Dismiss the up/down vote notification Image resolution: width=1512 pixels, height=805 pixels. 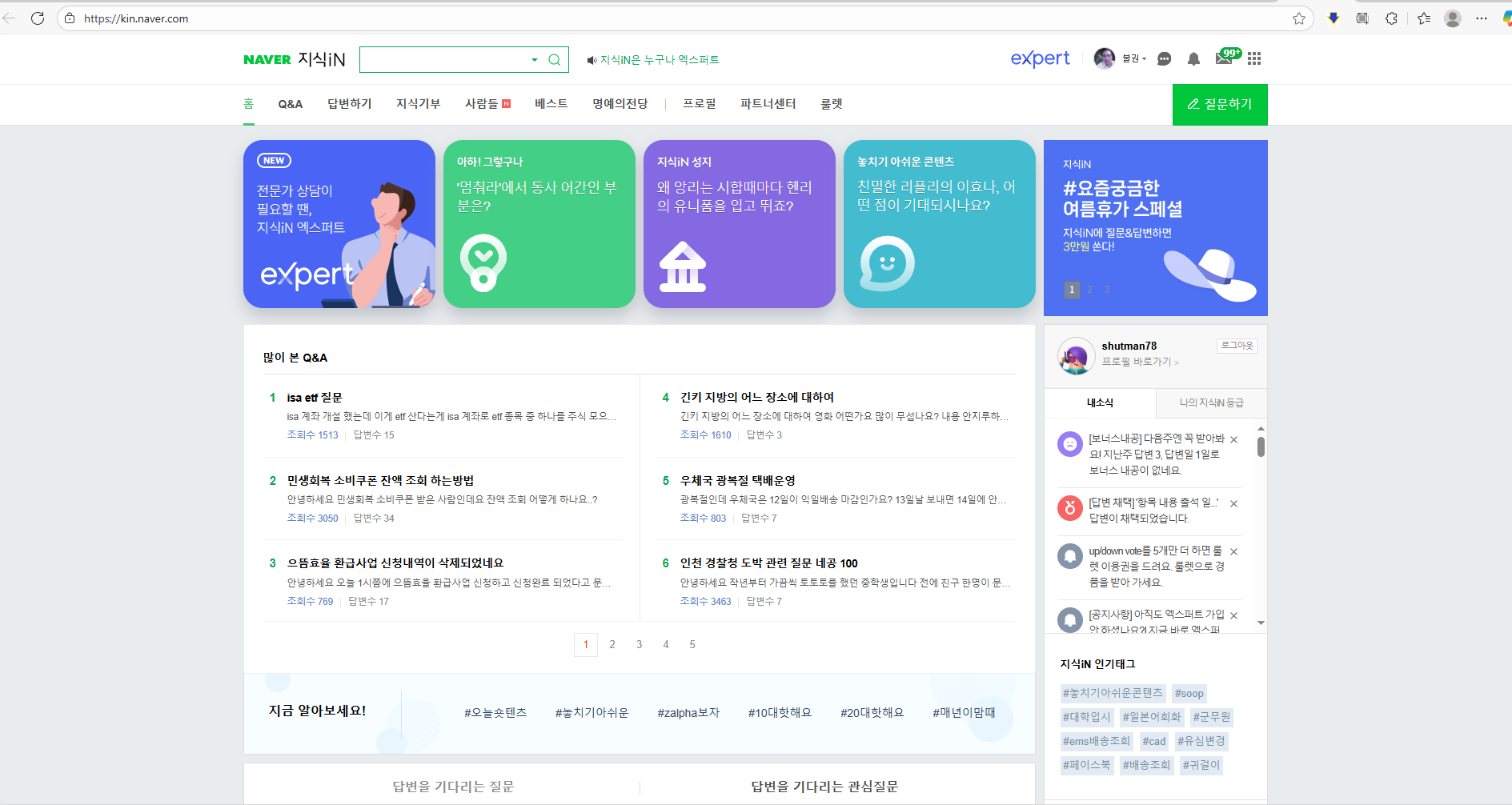pyautogui.click(x=1233, y=551)
